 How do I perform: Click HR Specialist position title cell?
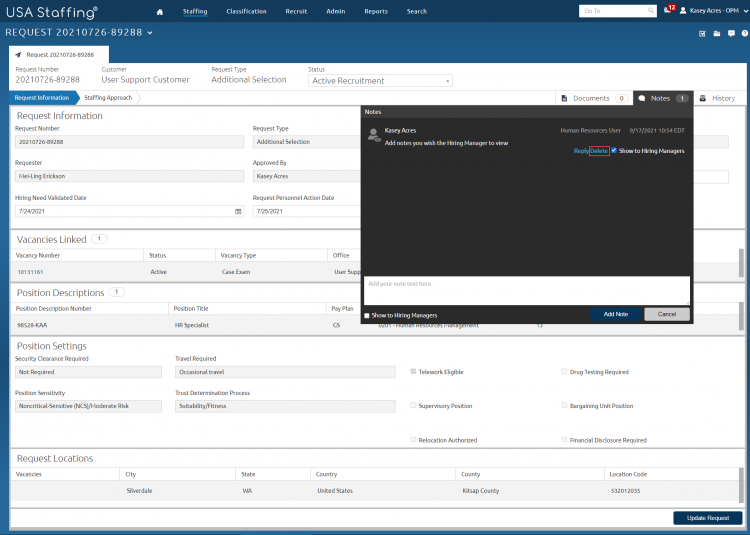coord(192,325)
